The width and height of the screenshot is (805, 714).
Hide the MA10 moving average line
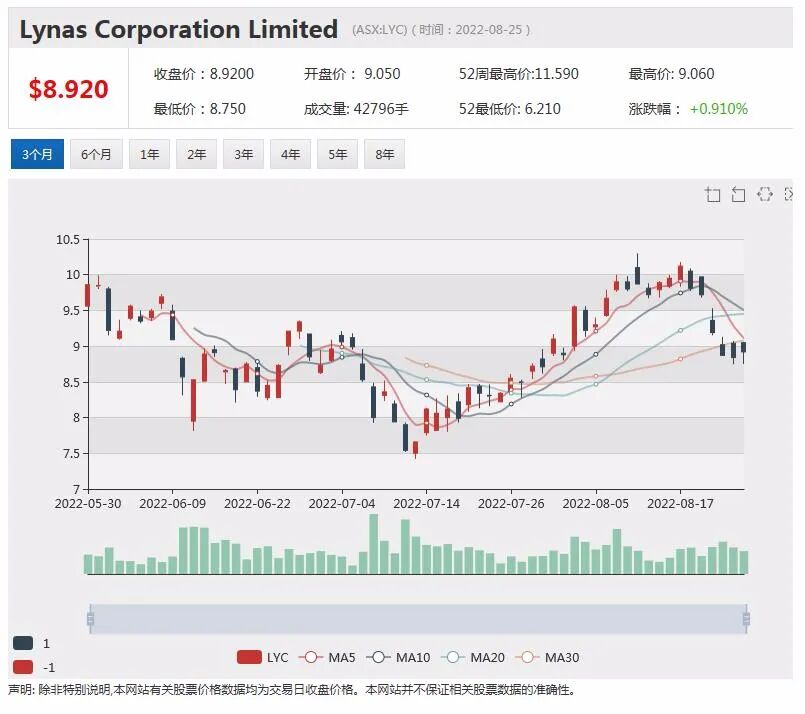click(398, 658)
